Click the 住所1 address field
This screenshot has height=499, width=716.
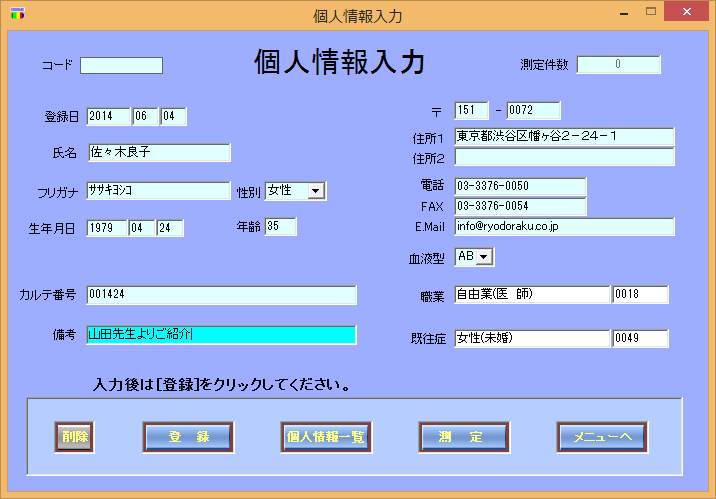[x=564, y=136]
